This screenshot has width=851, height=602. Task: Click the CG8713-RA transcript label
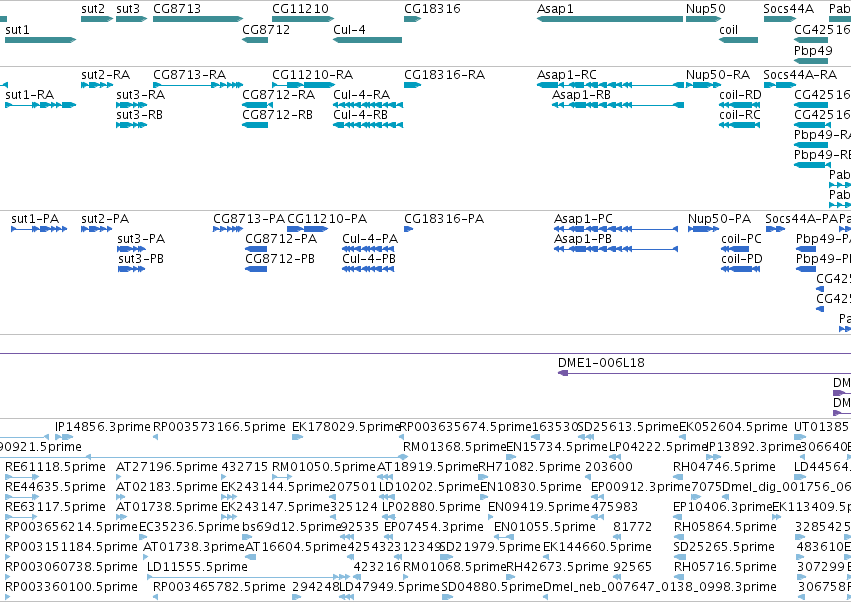pos(189,74)
